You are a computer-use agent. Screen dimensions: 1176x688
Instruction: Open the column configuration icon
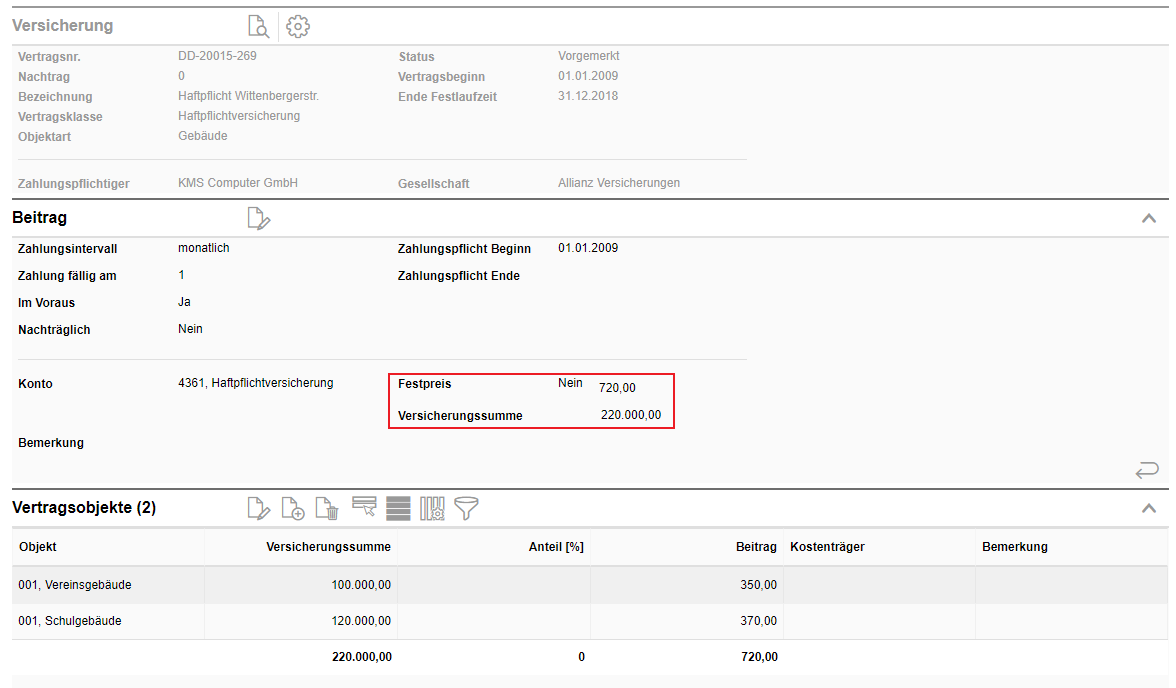[x=432, y=508]
